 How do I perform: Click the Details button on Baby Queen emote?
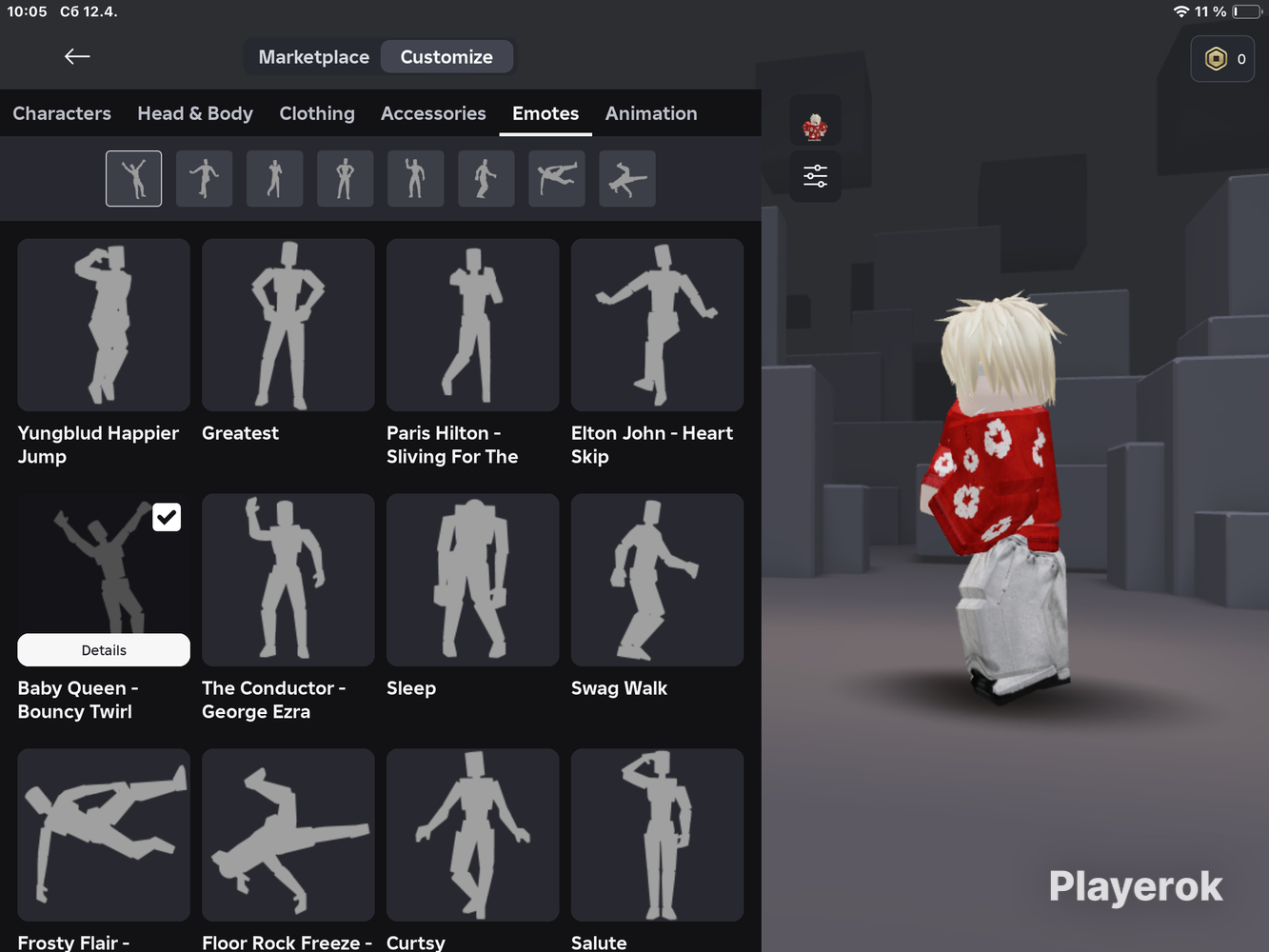(104, 650)
